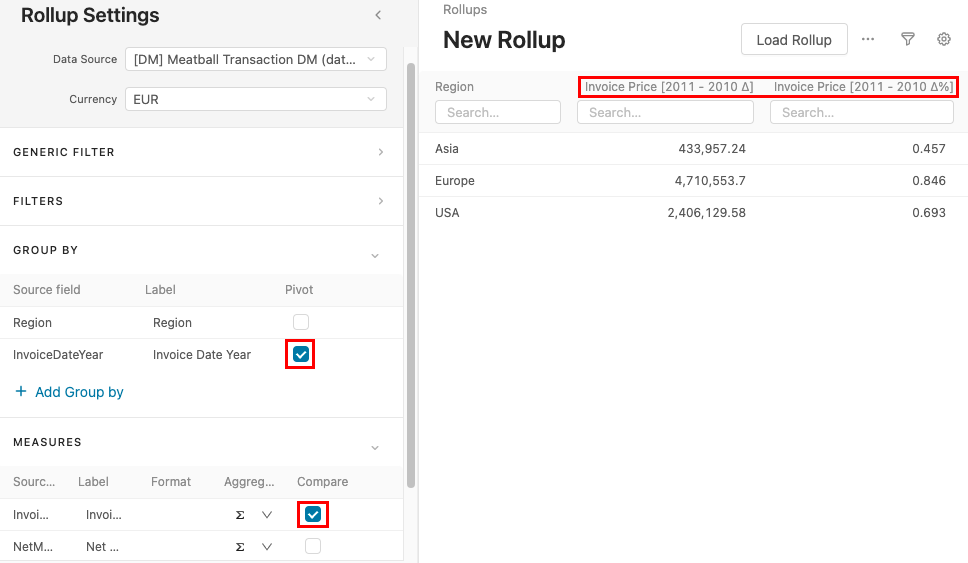The width and height of the screenshot is (968, 563).
Task: Collapse the Rollup Settings panel
Action: point(378,15)
